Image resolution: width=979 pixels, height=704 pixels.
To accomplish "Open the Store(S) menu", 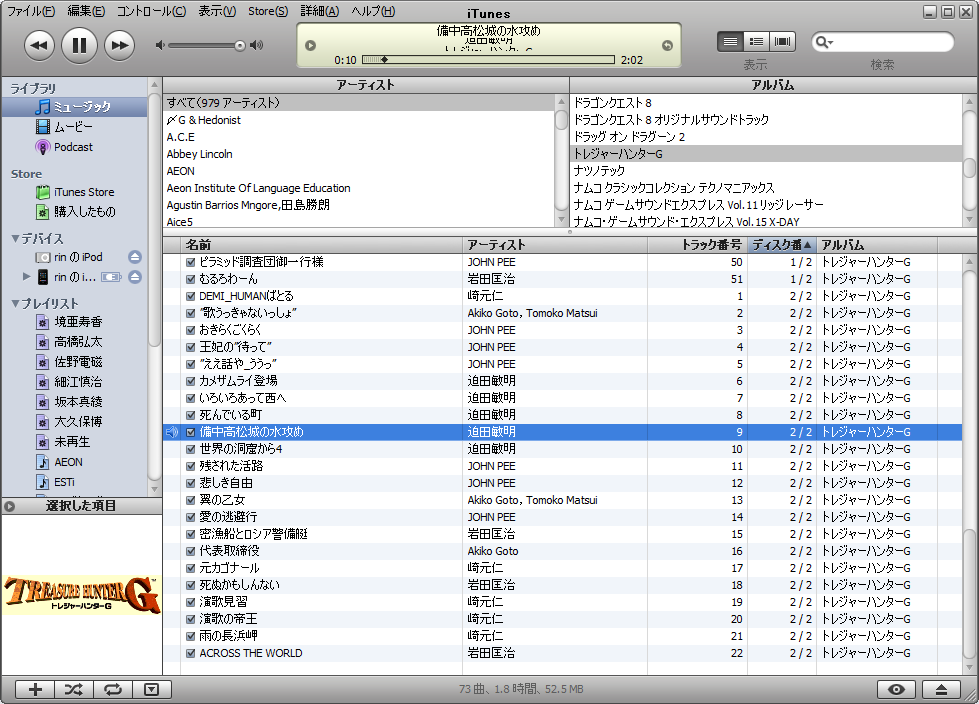I will (x=268, y=11).
